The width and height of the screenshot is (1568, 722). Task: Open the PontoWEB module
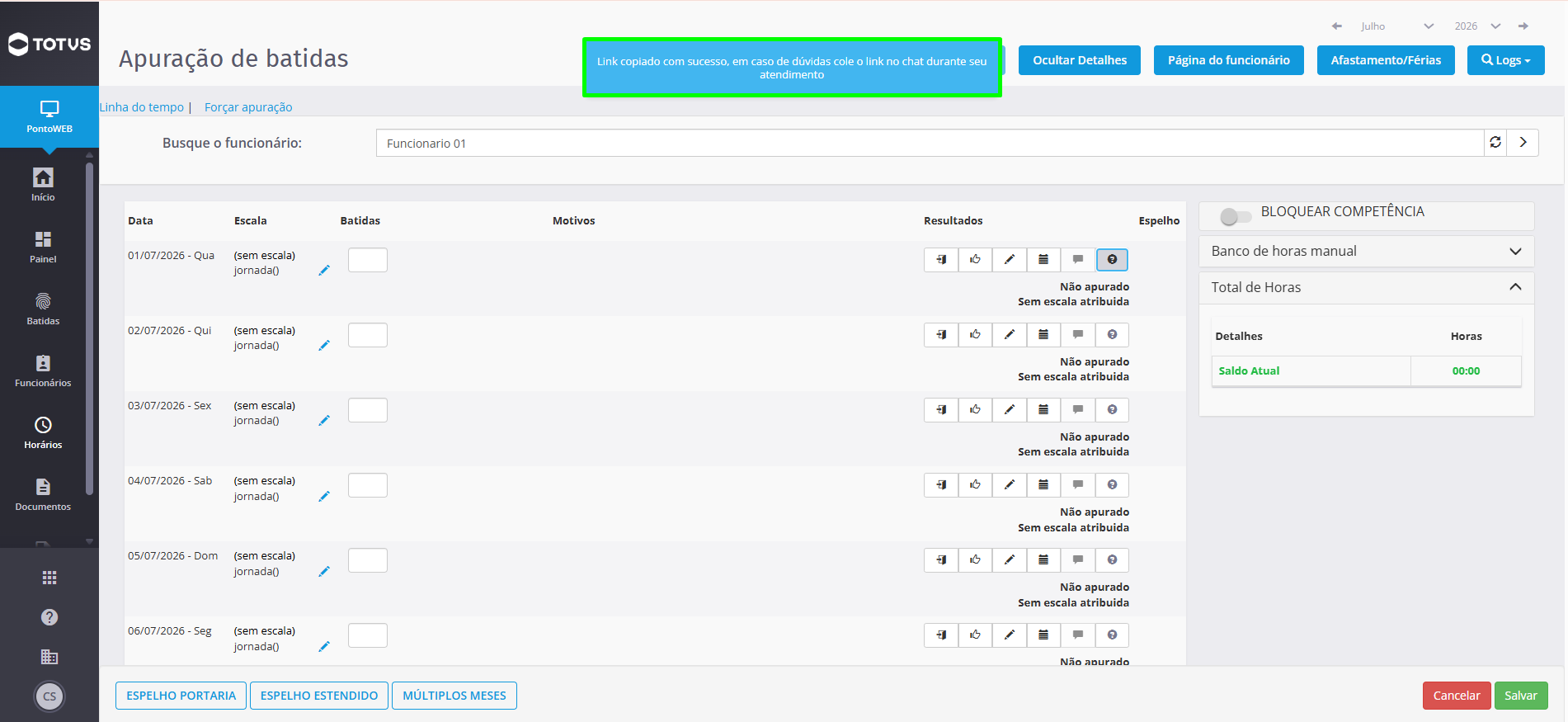click(x=49, y=116)
